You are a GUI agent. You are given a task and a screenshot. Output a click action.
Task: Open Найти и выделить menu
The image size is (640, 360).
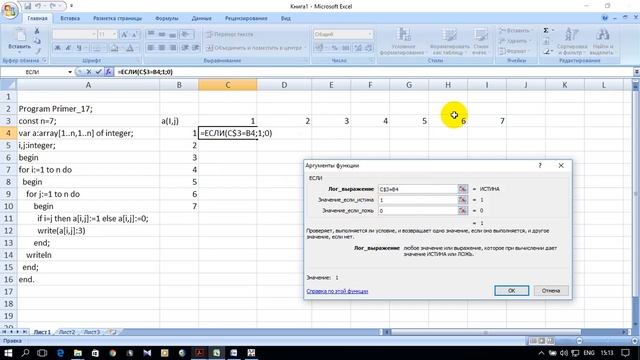click(602, 41)
